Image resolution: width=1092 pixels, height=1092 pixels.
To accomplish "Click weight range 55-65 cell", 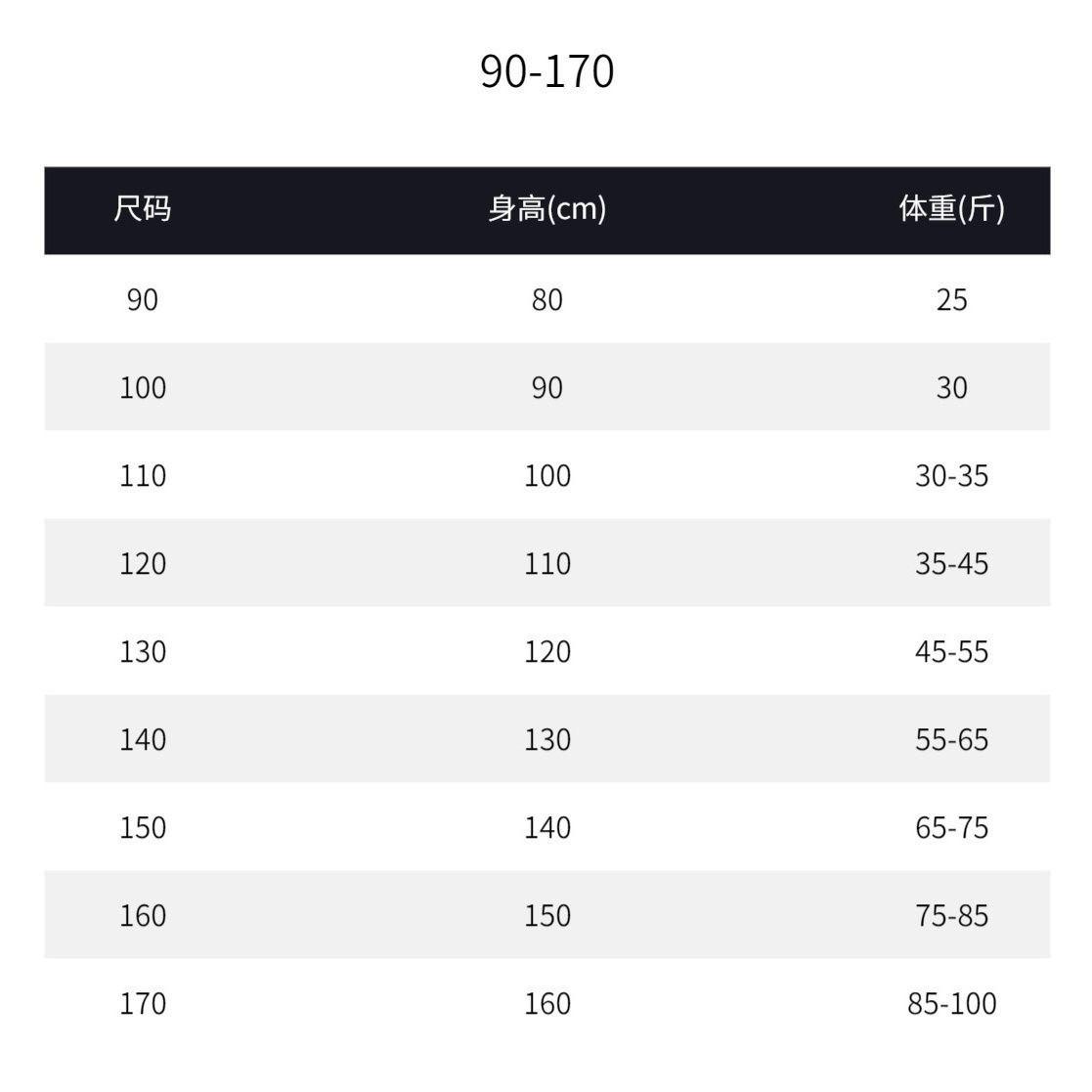I will [x=951, y=740].
